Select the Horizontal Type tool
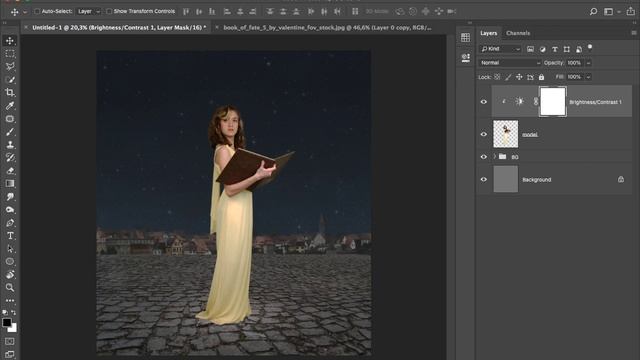Image resolution: width=640 pixels, height=360 pixels. click(x=10, y=236)
